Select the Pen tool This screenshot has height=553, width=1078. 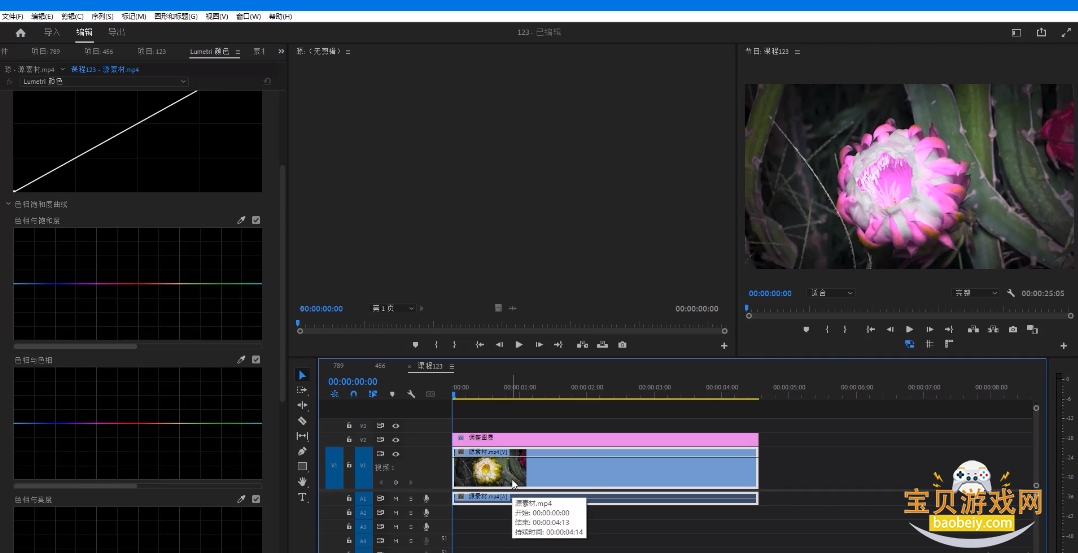coord(302,451)
